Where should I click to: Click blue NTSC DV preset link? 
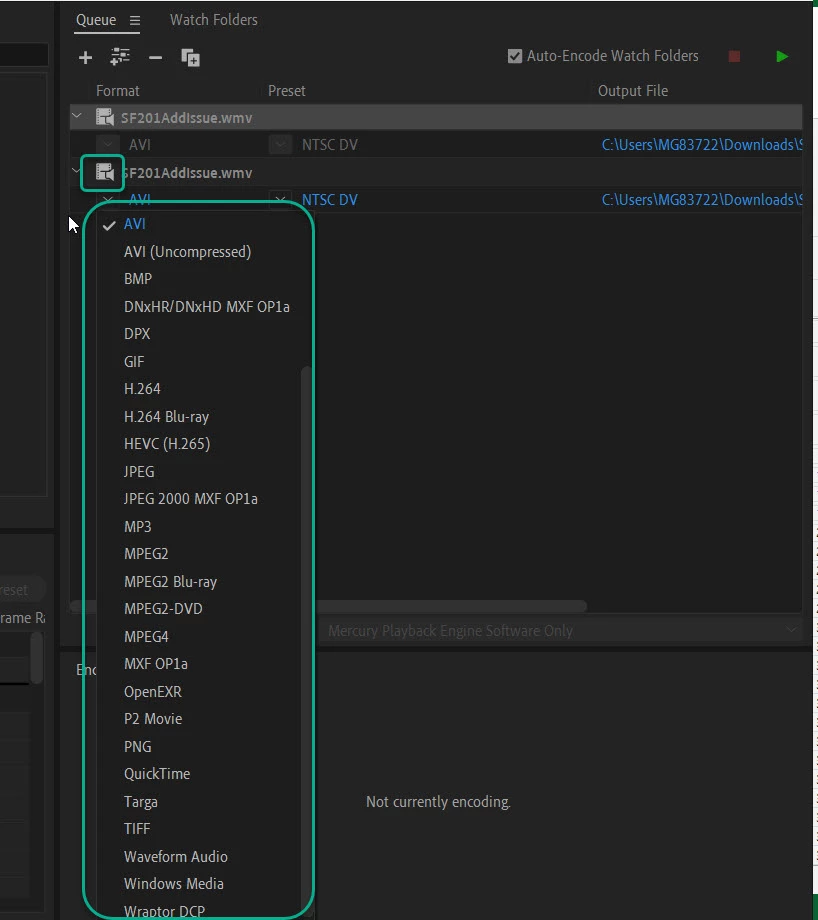[330, 199]
